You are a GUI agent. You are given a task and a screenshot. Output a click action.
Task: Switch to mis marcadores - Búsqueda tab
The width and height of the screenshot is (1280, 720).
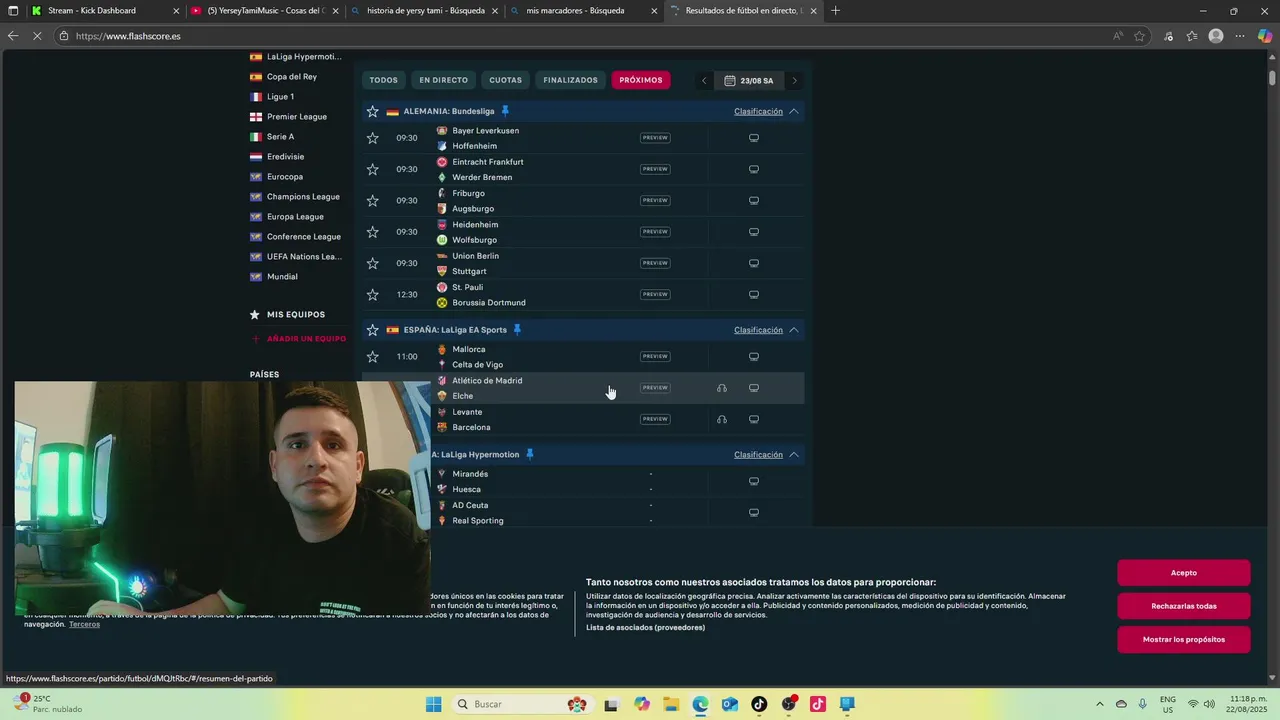(x=584, y=11)
